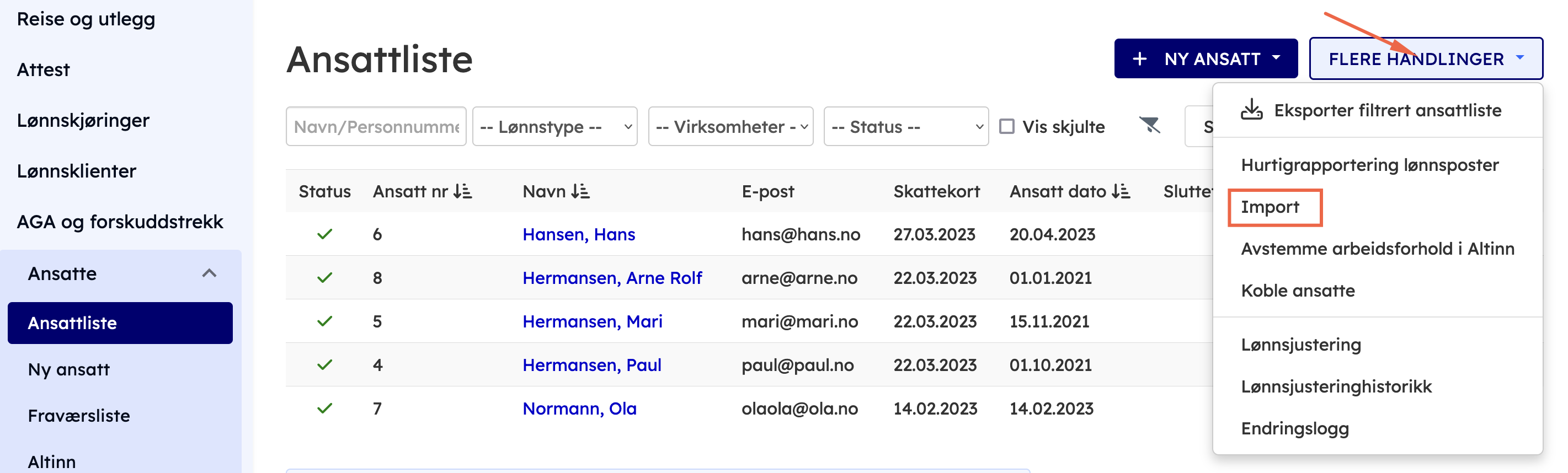Screen dimensions: 1568x473
Task: Collapse the Ansatte sidebar section
Action: click(209, 273)
